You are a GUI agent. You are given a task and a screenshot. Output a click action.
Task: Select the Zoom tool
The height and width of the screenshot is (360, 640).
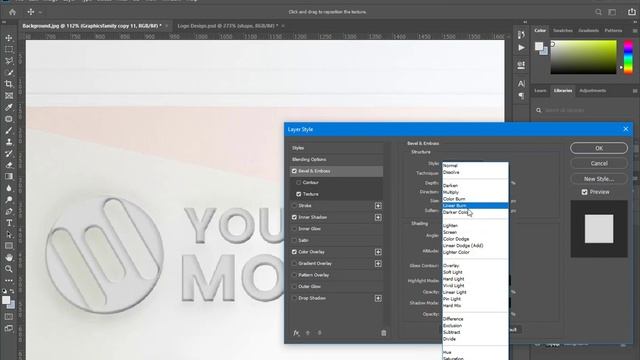[9, 269]
